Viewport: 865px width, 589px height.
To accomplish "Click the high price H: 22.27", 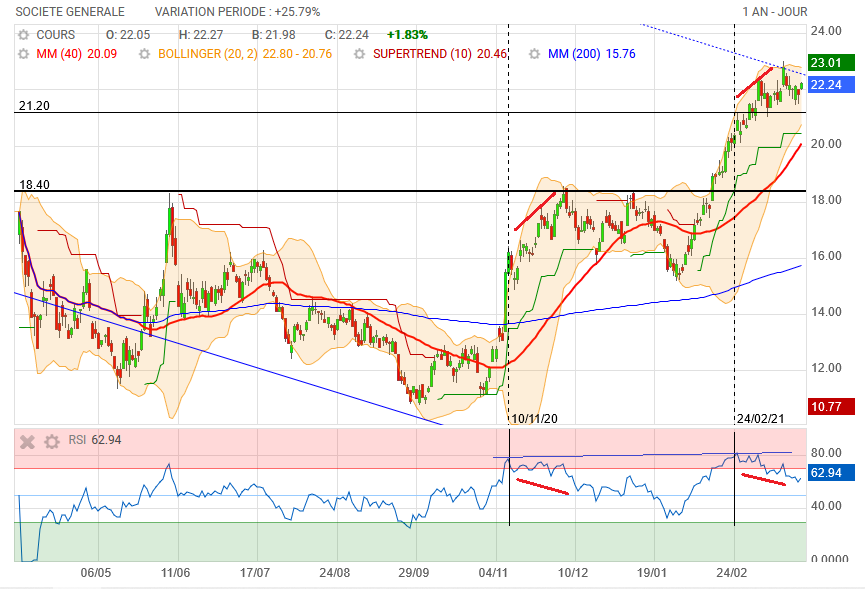I will pos(201,35).
